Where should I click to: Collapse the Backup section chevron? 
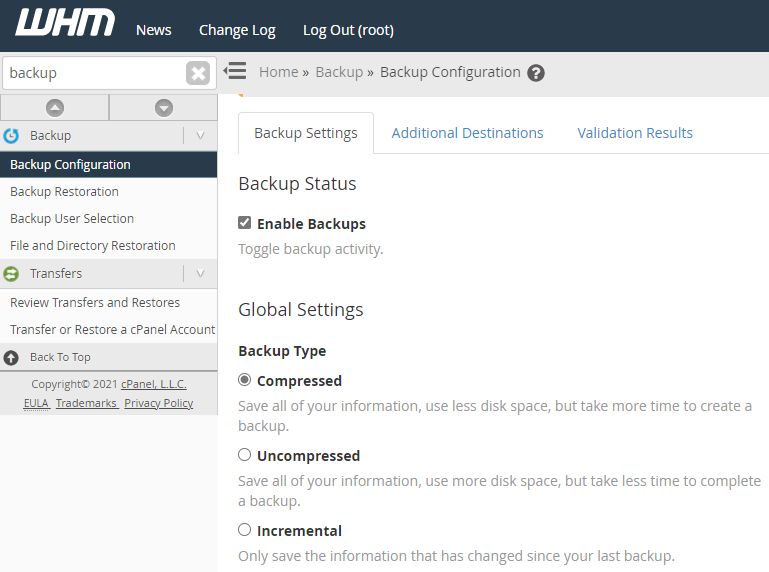(200, 135)
